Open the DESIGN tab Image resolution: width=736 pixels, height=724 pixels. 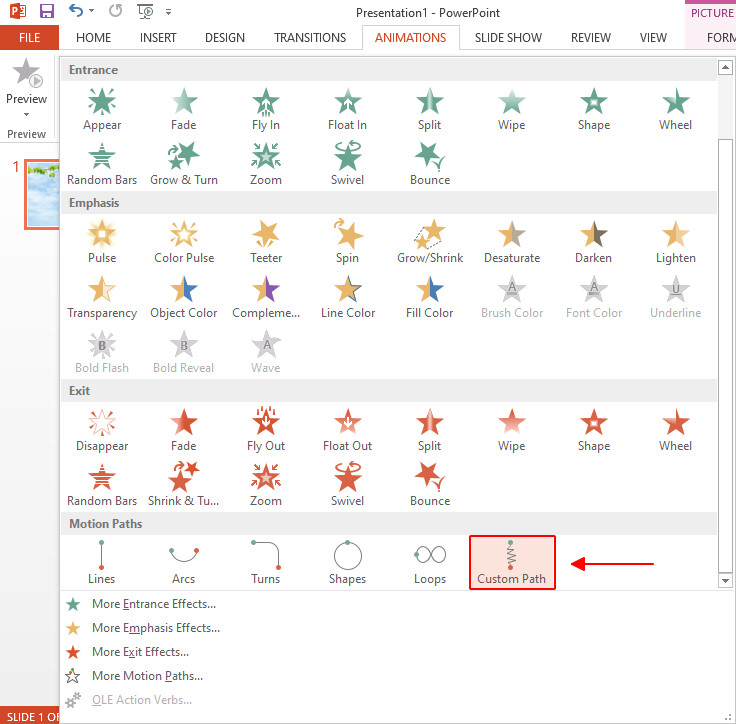(225, 38)
